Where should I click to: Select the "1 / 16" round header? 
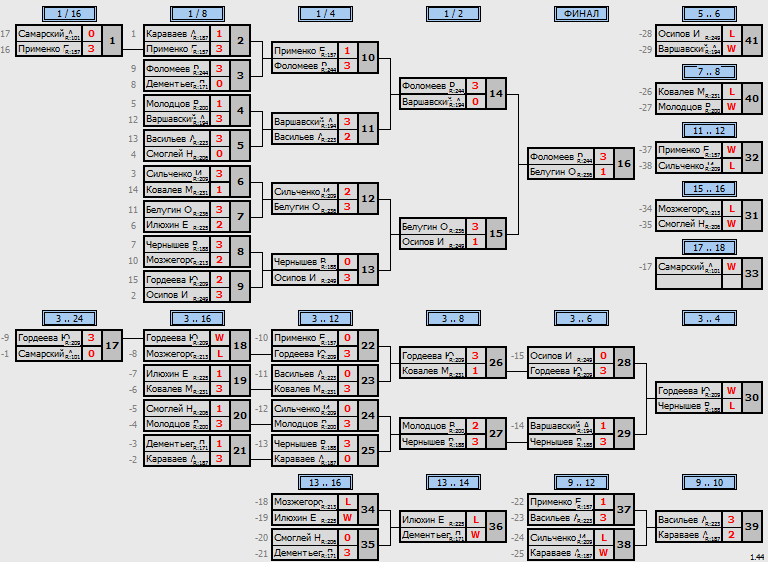[69, 14]
